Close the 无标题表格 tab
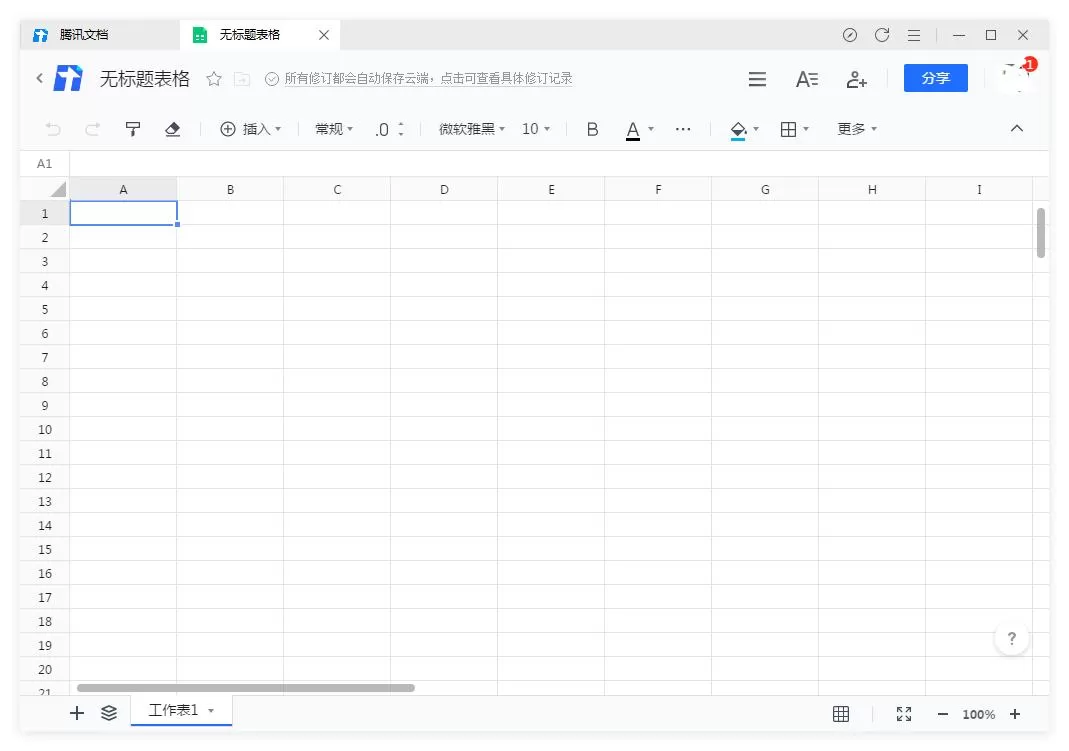This screenshot has height=751, width=1069. (x=324, y=35)
